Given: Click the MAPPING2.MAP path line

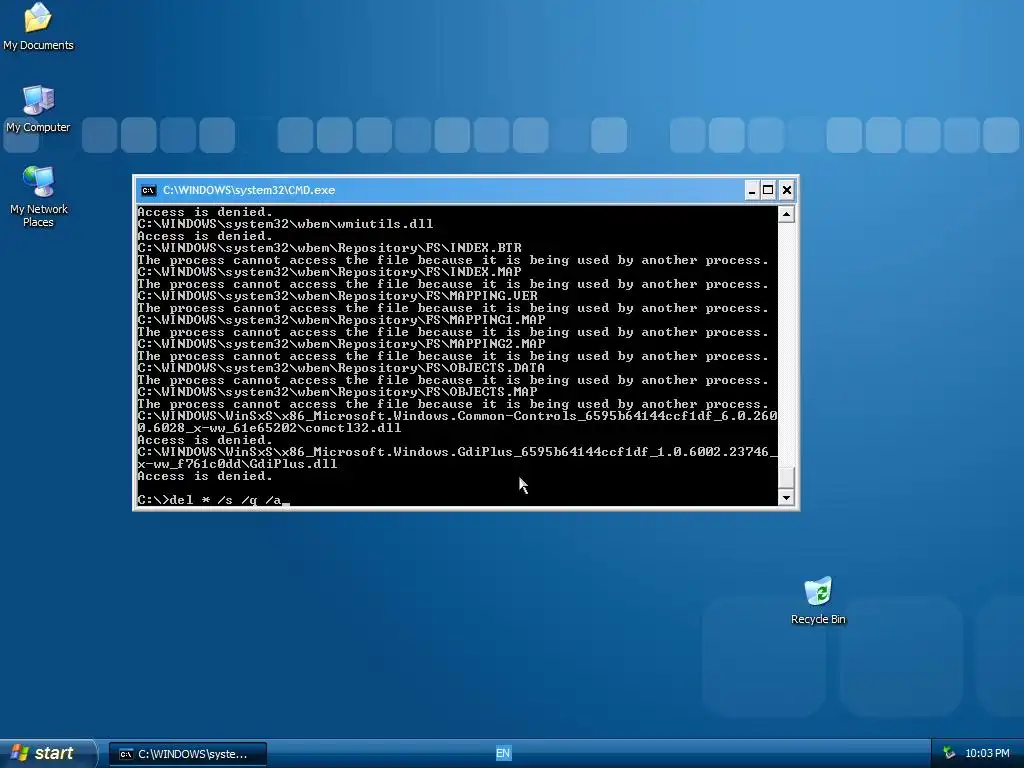Looking at the screenshot, I should coord(342,344).
